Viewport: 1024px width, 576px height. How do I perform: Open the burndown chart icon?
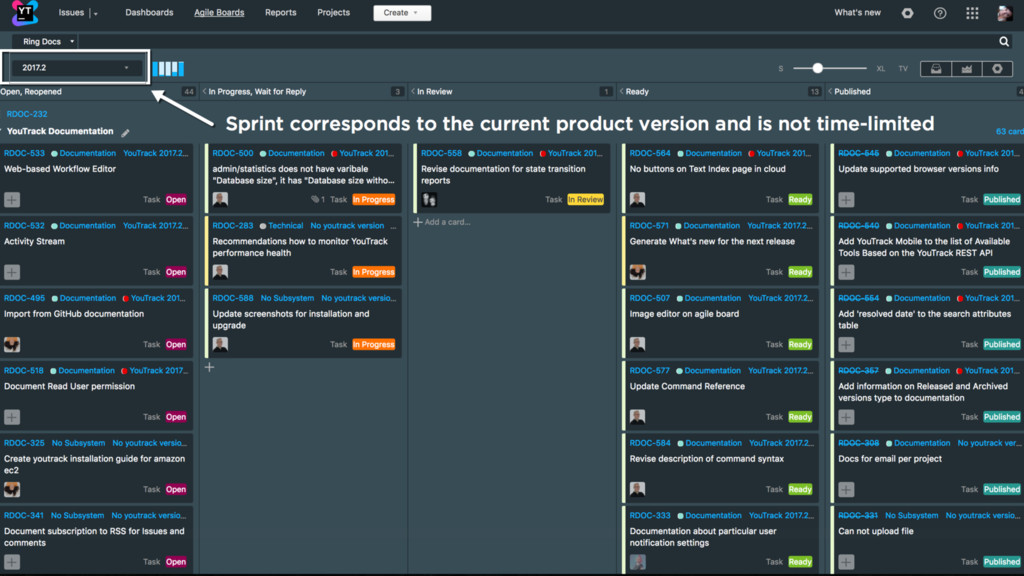(x=967, y=69)
